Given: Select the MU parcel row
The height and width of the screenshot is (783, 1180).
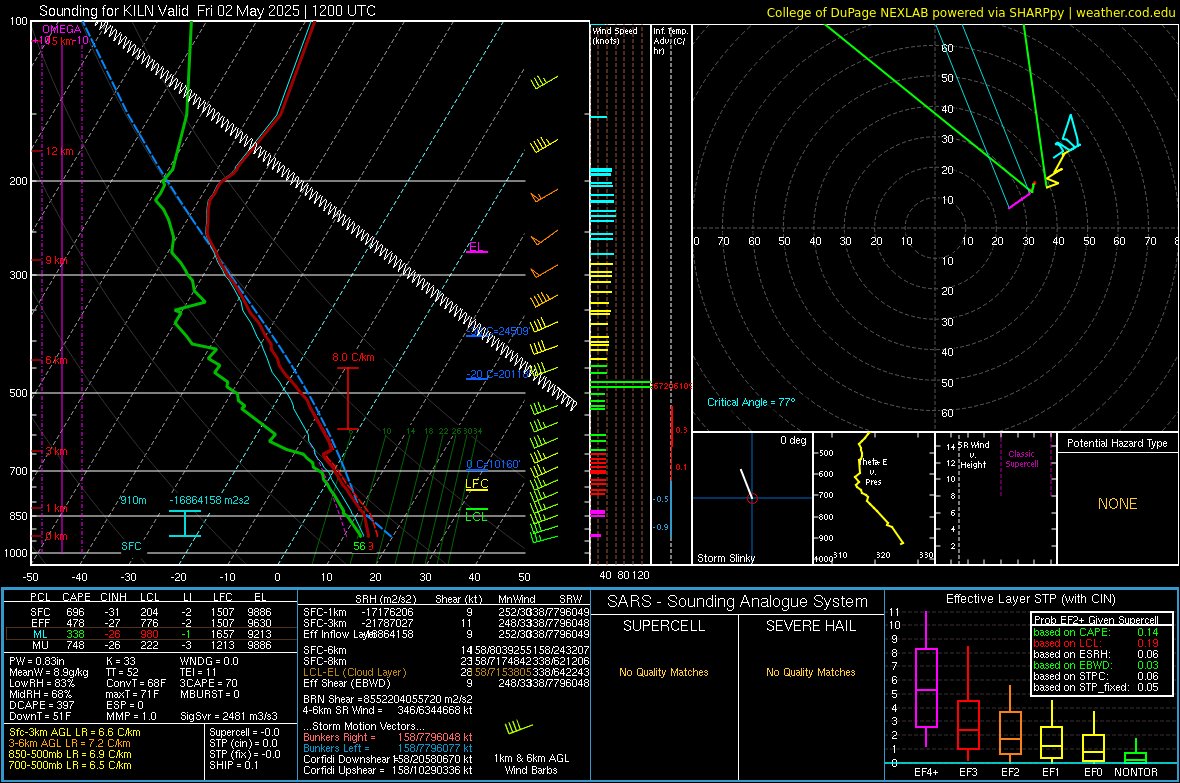Looking at the screenshot, I should point(151,645).
